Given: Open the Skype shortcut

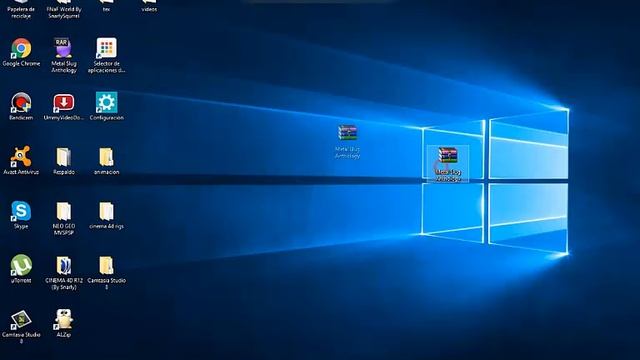Looking at the screenshot, I should tap(21, 215).
